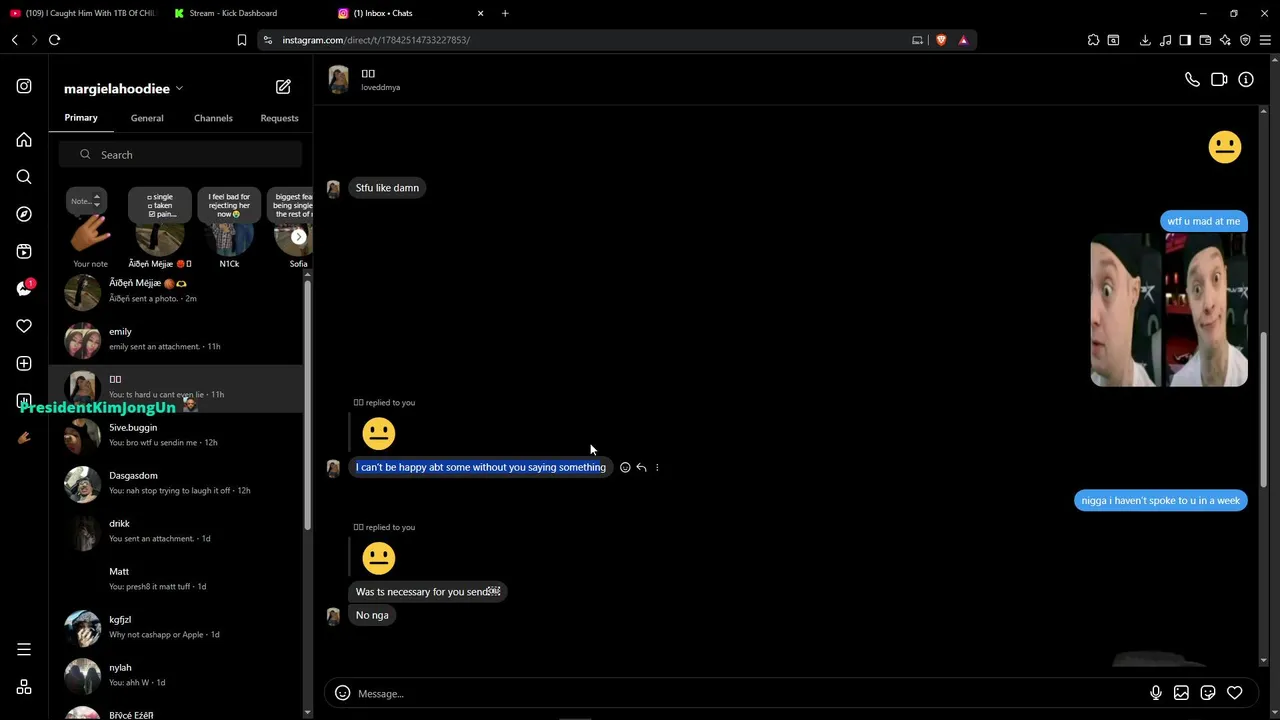
Task: Click the Create plus icon
Action: pyautogui.click(x=24, y=363)
